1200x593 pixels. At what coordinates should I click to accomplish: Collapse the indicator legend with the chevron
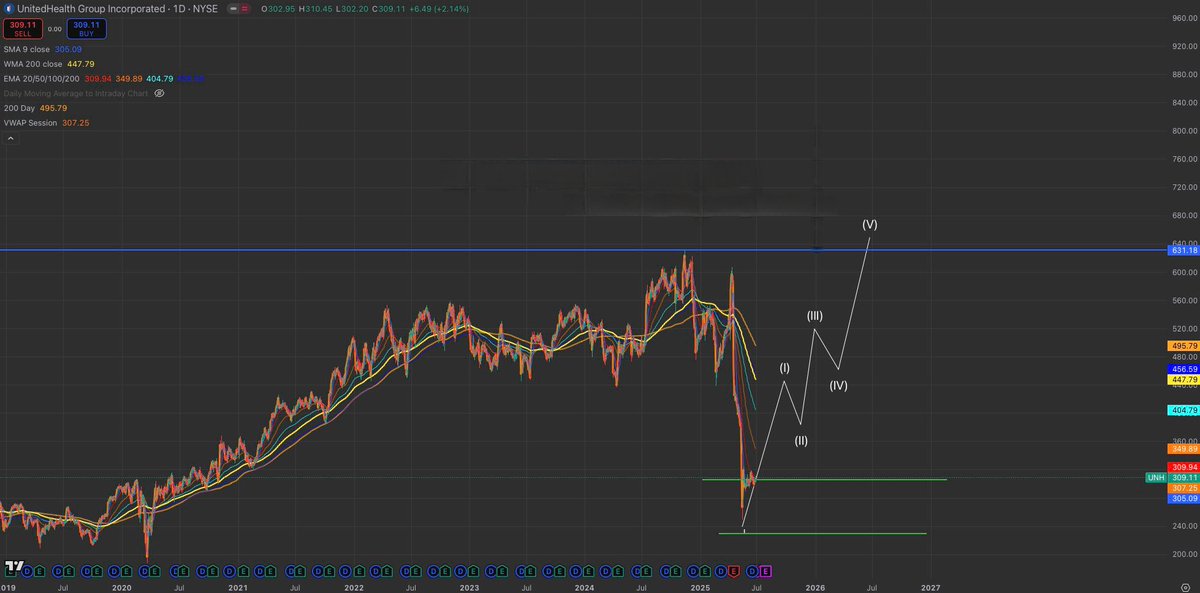pos(10,139)
